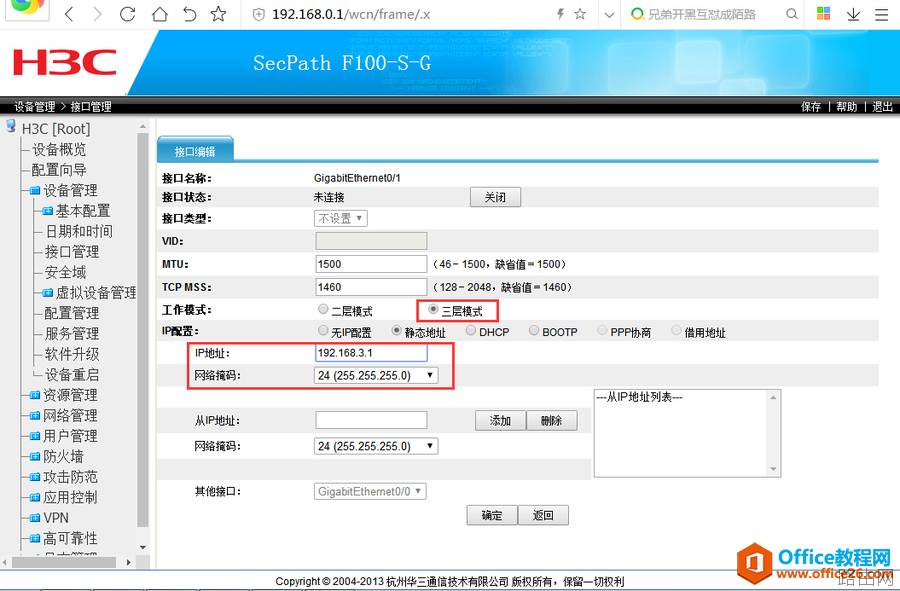Select 静态地址 radio button
The width and height of the screenshot is (900, 591).
tap(397, 331)
